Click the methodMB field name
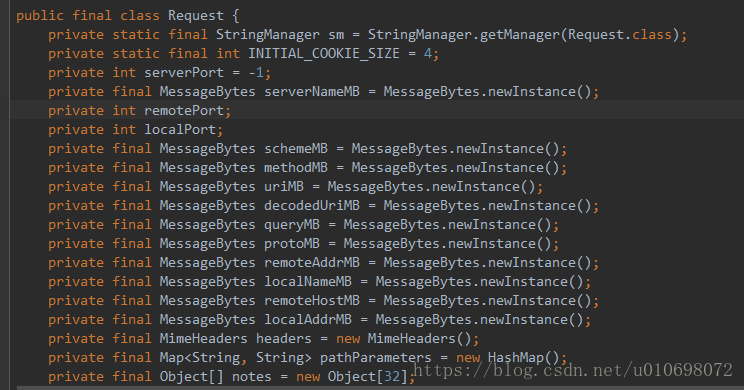 [296, 167]
